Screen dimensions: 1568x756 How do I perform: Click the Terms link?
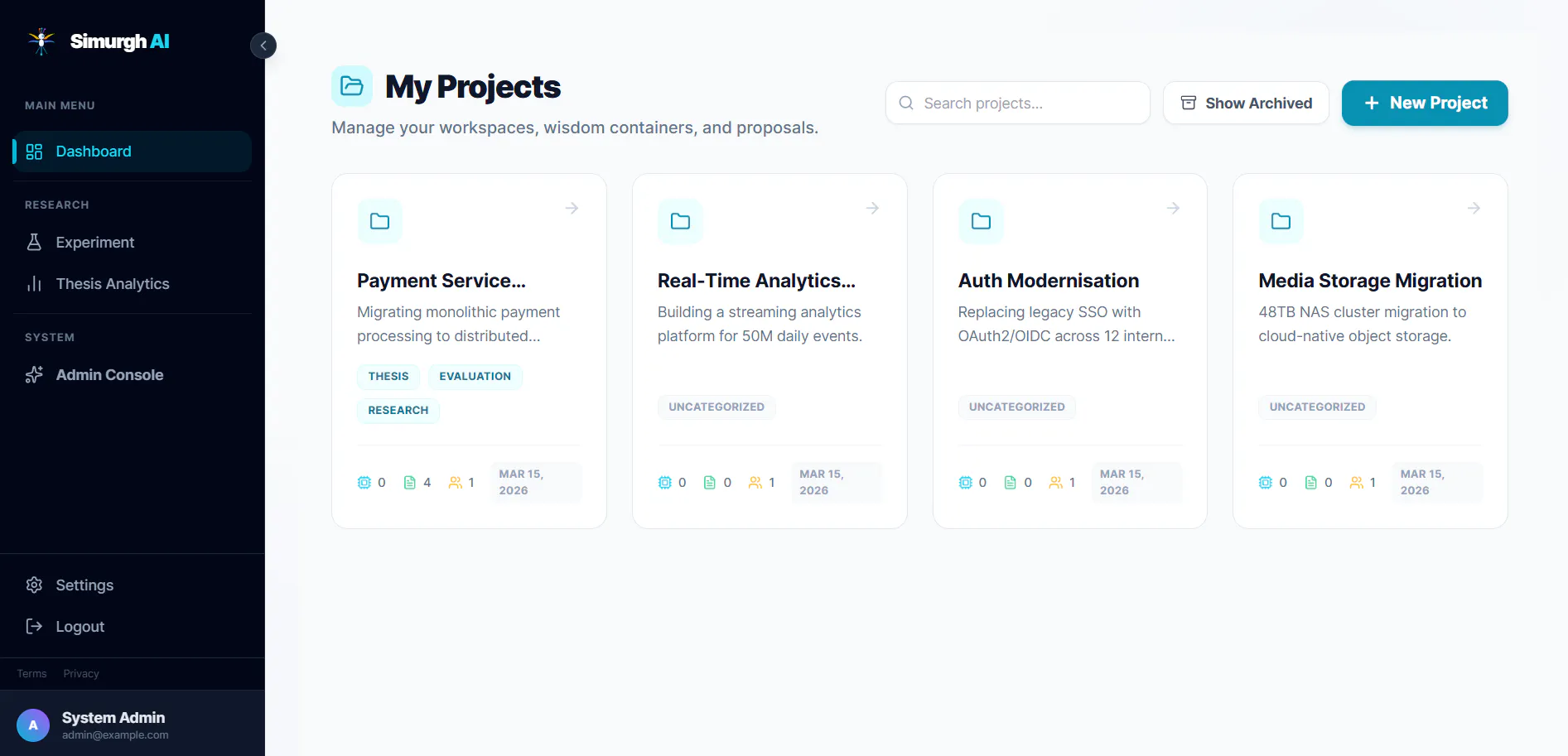[31, 674]
